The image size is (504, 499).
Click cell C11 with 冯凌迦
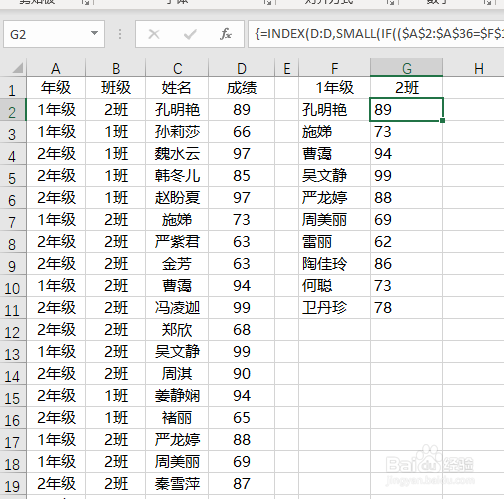coord(177,307)
